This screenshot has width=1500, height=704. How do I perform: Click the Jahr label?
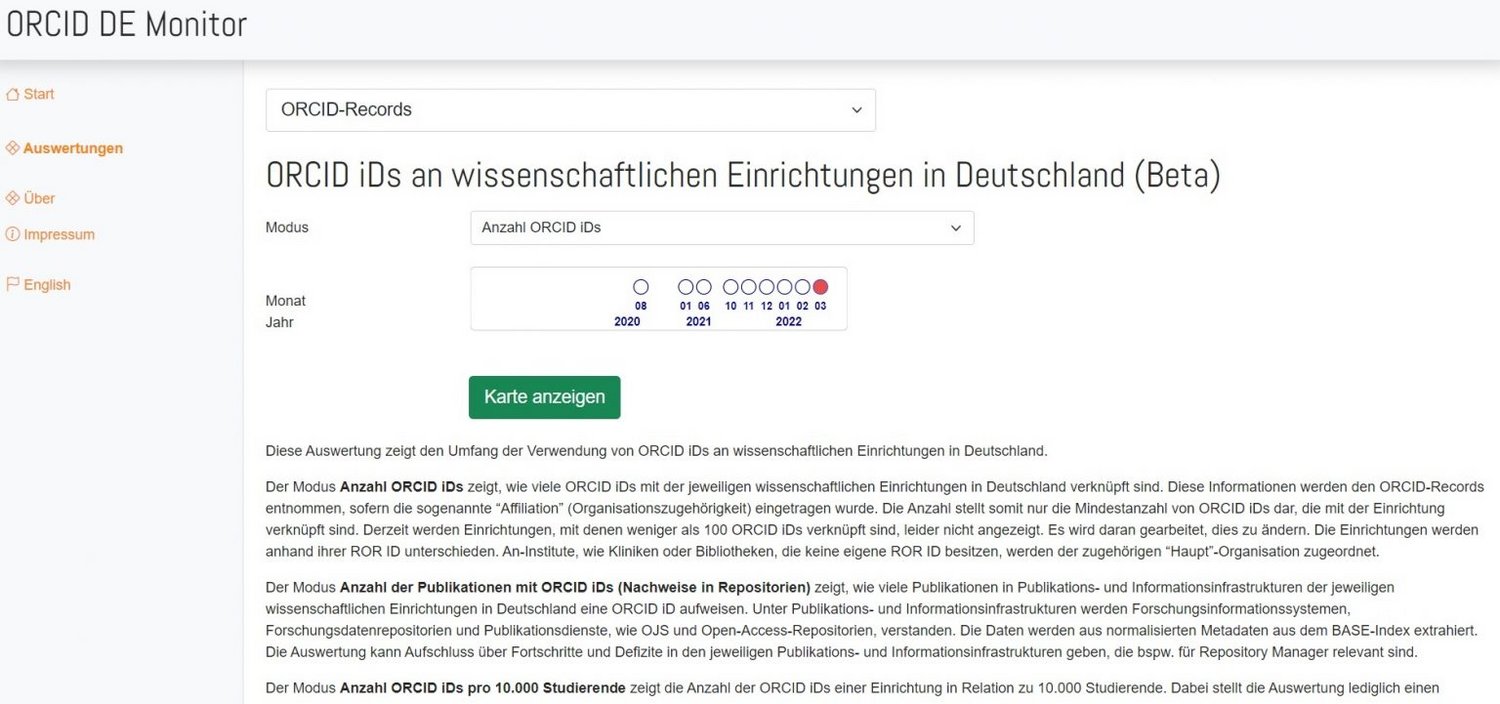(x=280, y=323)
